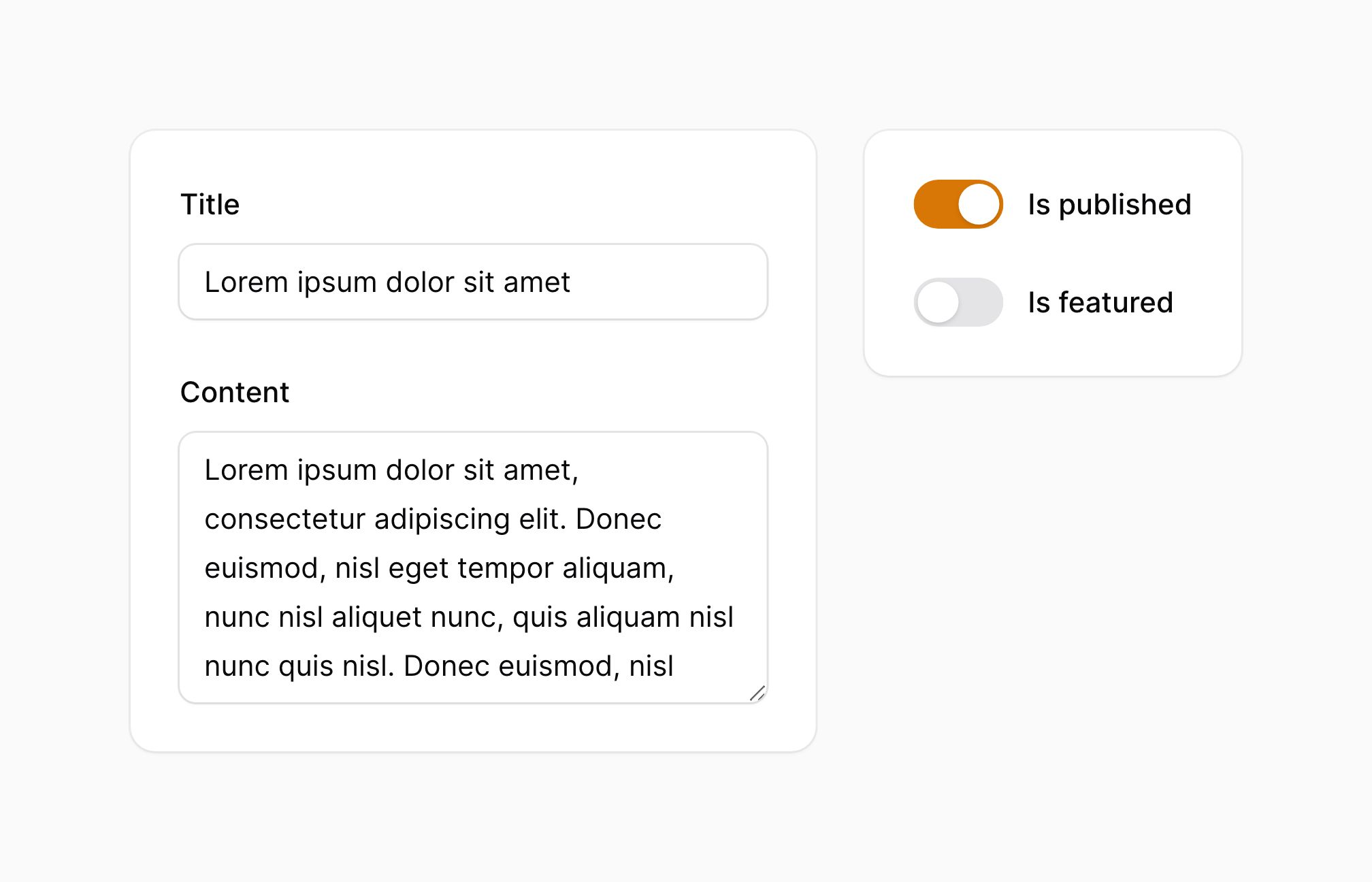The width and height of the screenshot is (1372, 882).
Task: Click the last visible line 'nunc quis nisl'
Action: tap(439, 666)
